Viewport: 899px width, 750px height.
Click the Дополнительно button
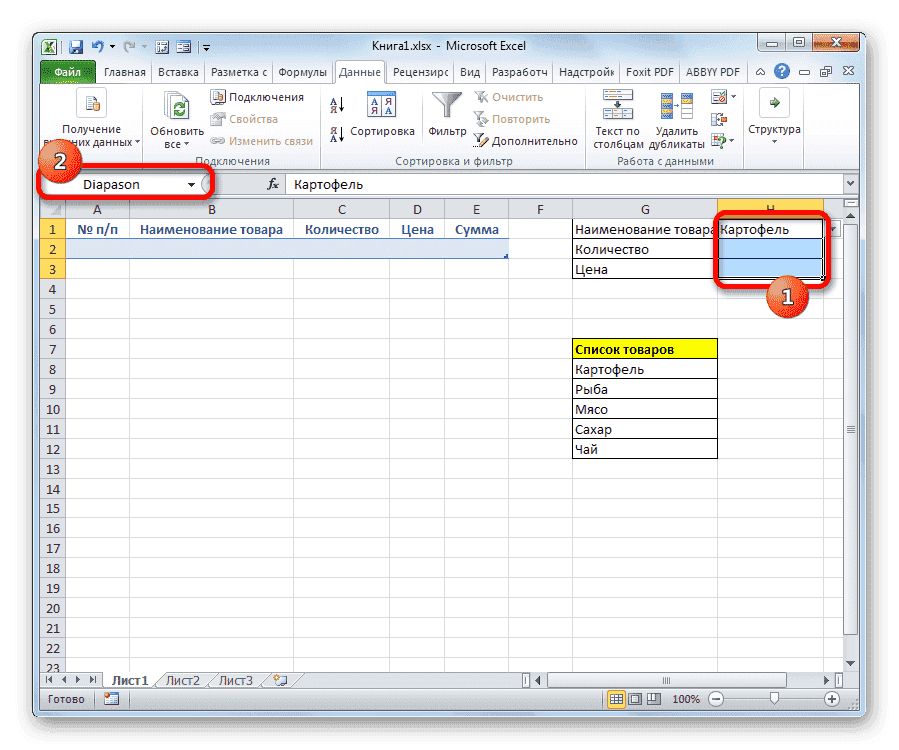click(527, 140)
